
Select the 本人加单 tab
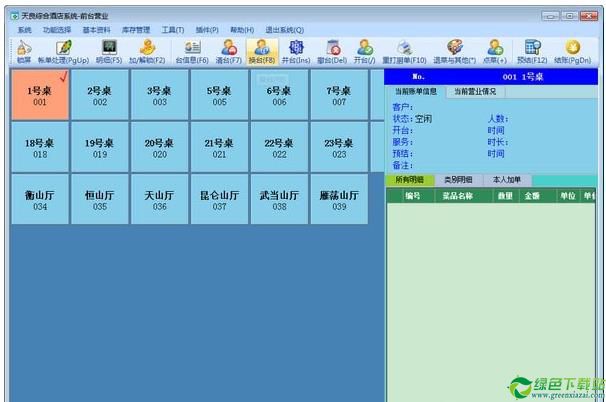pyautogui.click(x=507, y=180)
